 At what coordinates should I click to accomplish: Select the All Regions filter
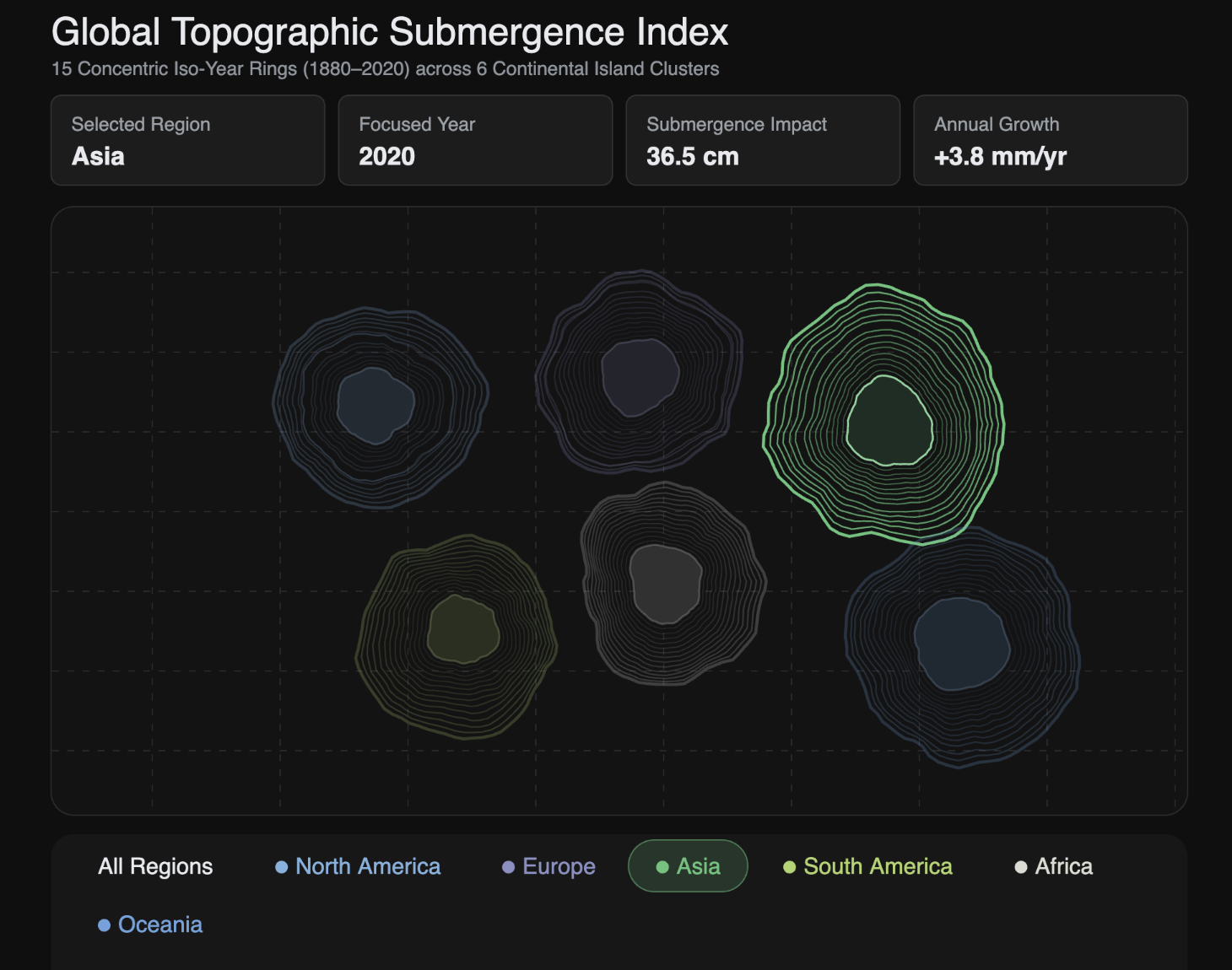[155, 866]
